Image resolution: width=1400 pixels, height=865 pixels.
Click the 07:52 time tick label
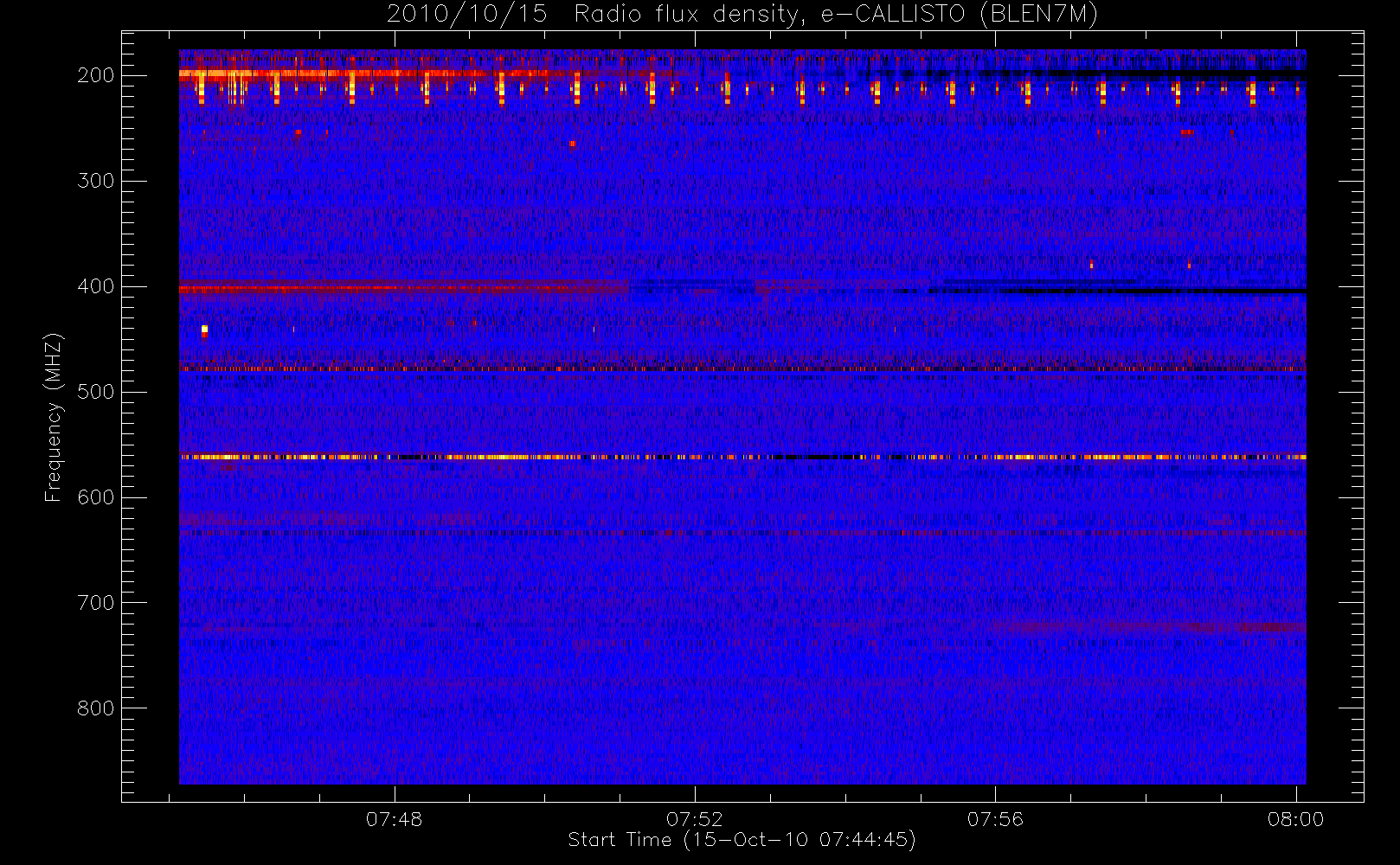tap(695, 819)
